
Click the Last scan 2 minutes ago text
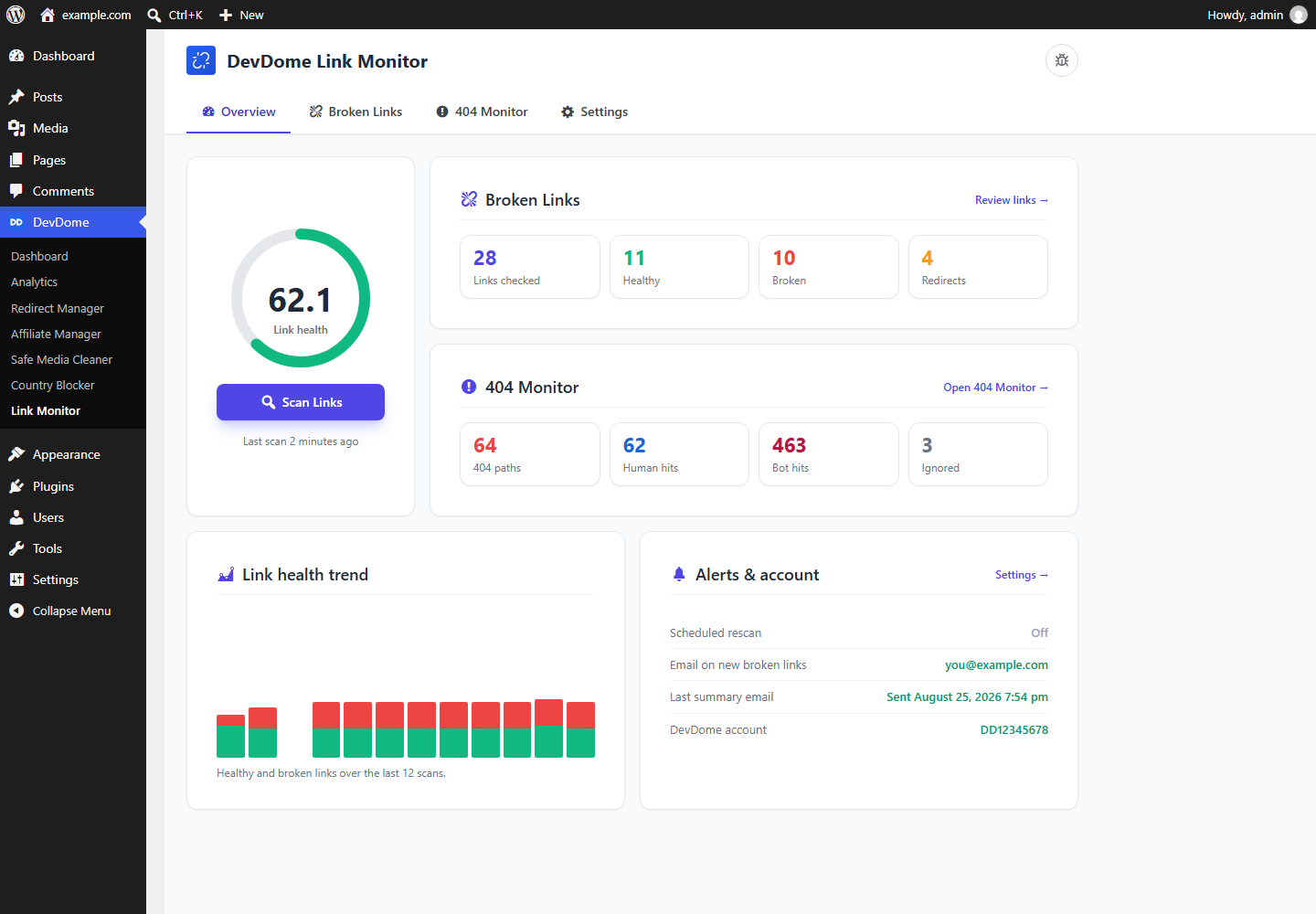pyautogui.click(x=301, y=441)
